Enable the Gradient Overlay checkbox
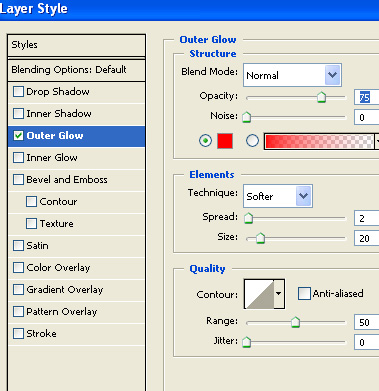The height and width of the screenshot is (391, 379). click(18, 289)
